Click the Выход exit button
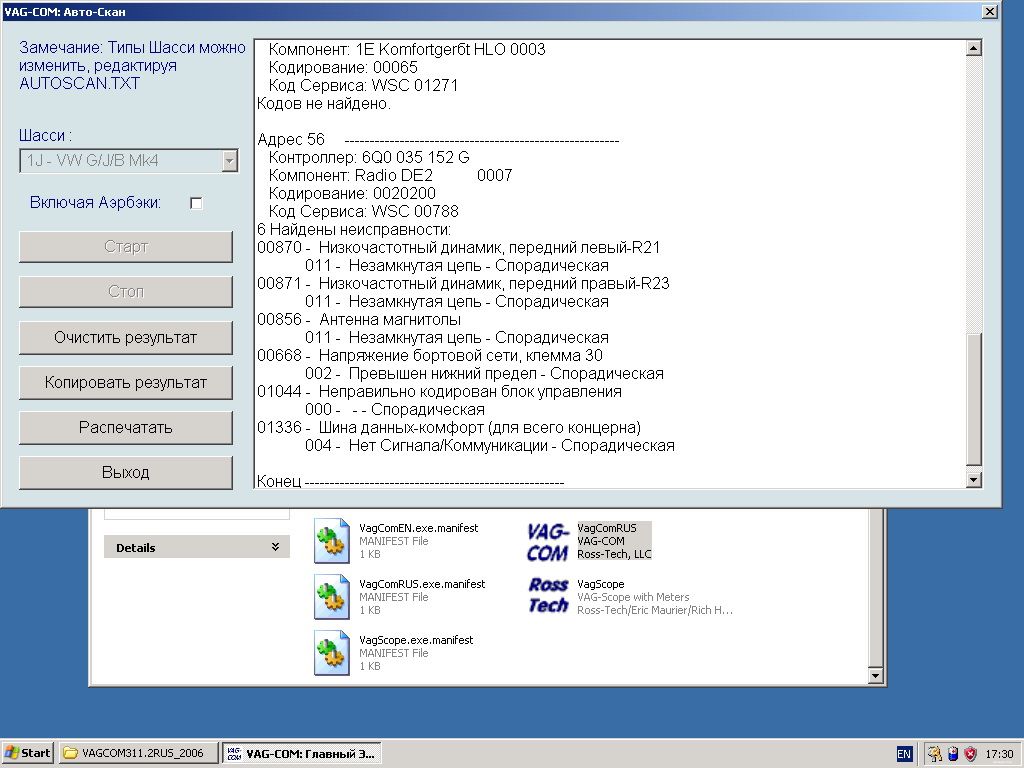This screenshot has height=768, width=1024. click(x=126, y=472)
